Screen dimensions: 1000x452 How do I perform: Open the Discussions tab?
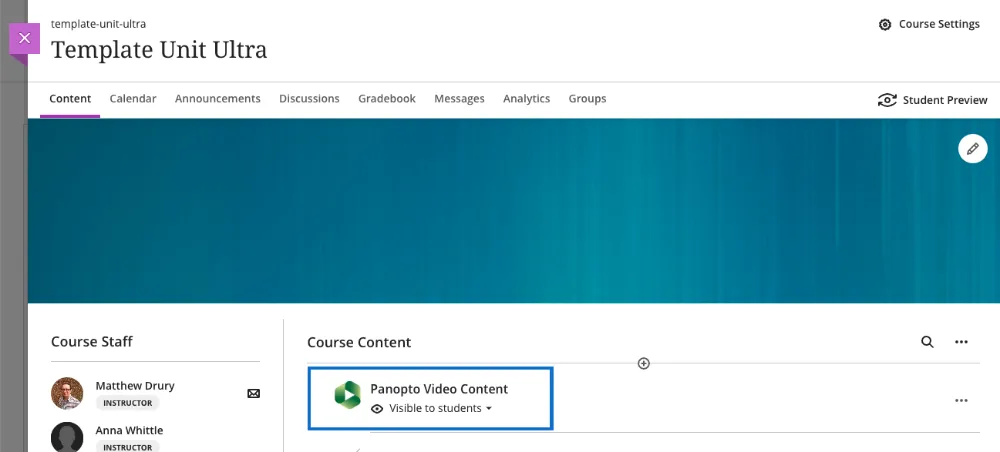(x=309, y=99)
